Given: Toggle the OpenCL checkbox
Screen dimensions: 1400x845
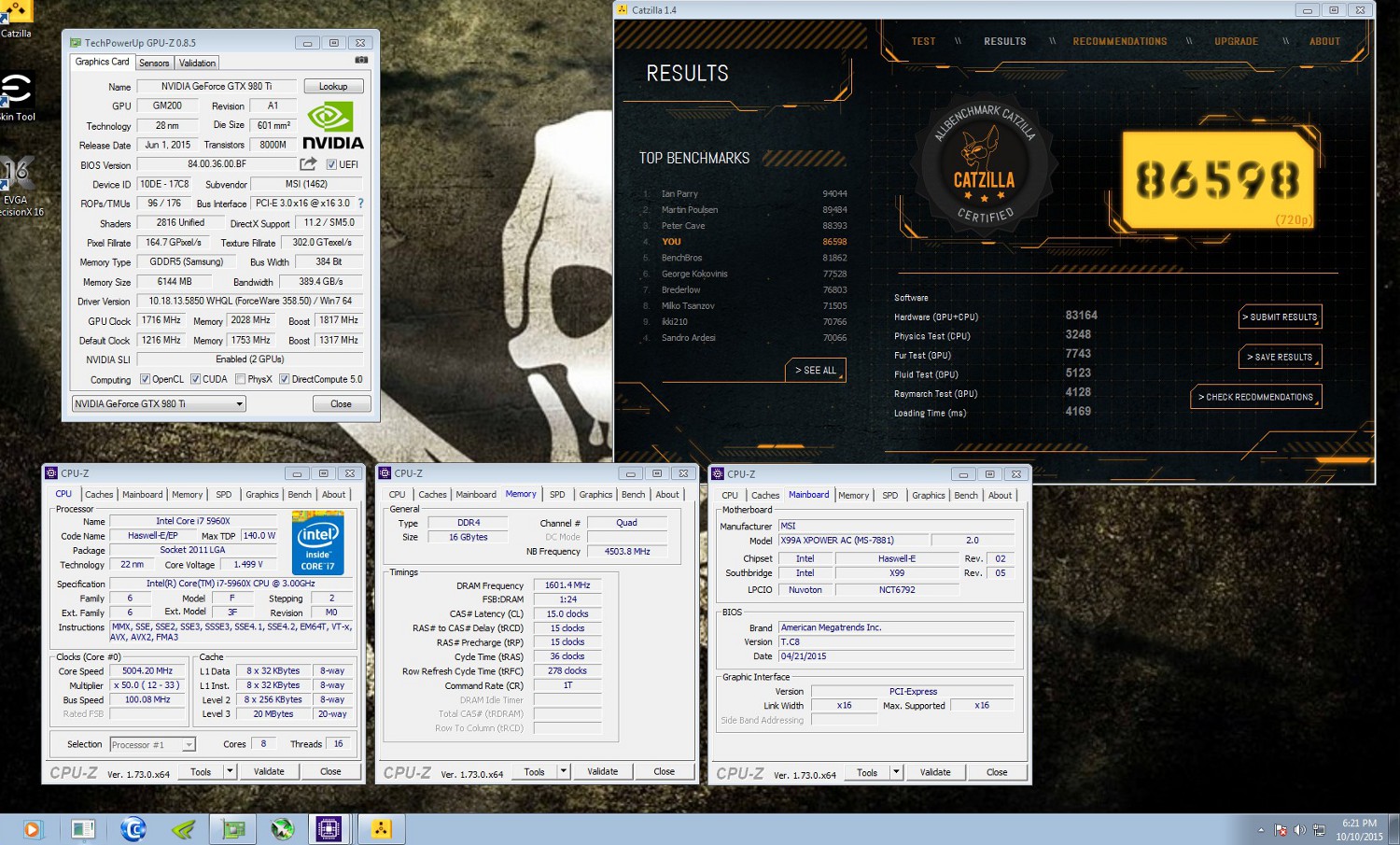Looking at the screenshot, I should 145,379.
